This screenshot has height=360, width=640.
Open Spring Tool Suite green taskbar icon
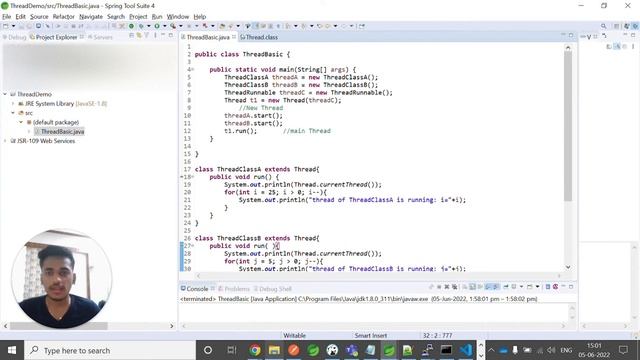pyautogui.click(x=389, y=350)
